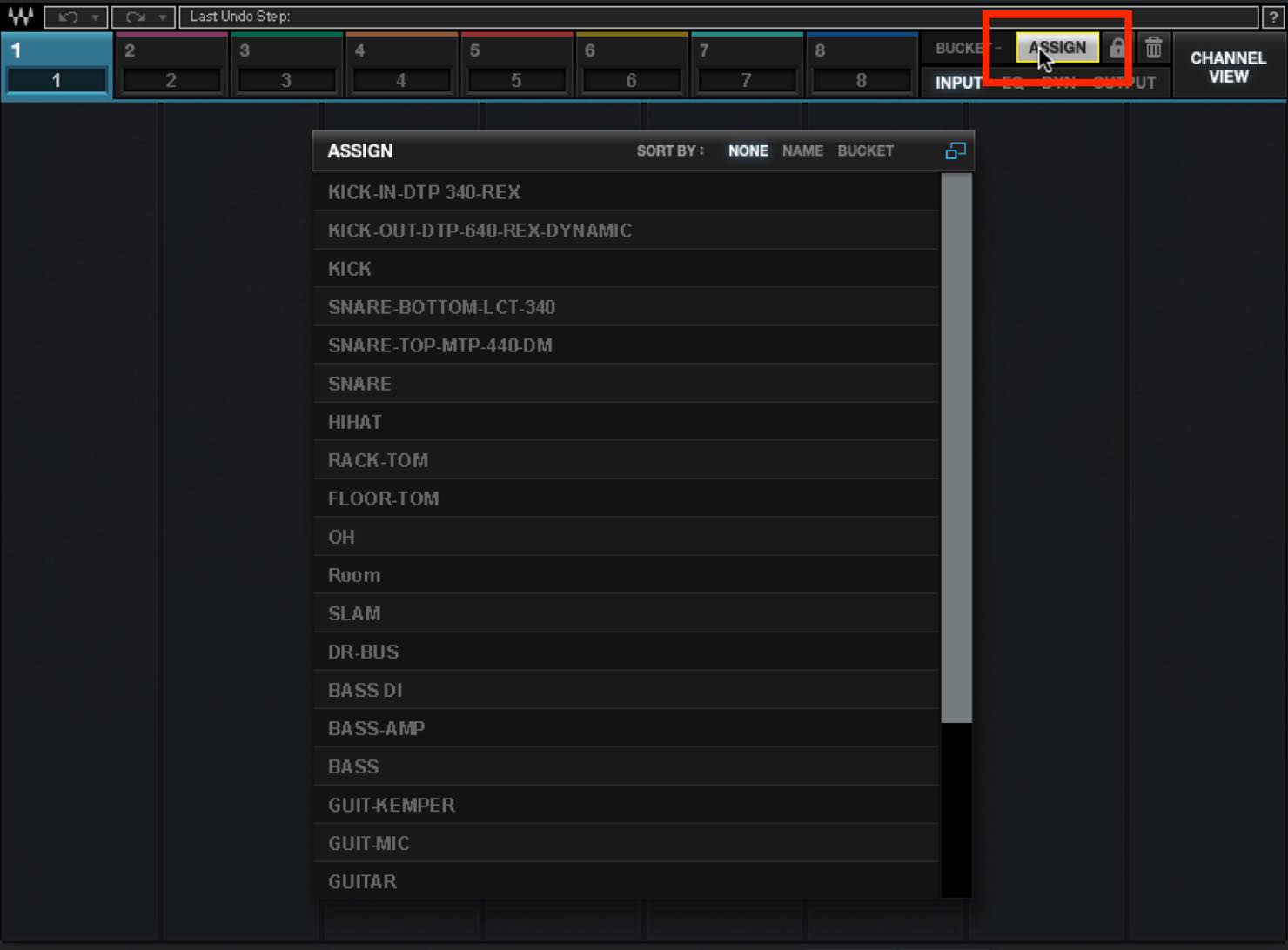Click the Last Undo Step field

719,17
